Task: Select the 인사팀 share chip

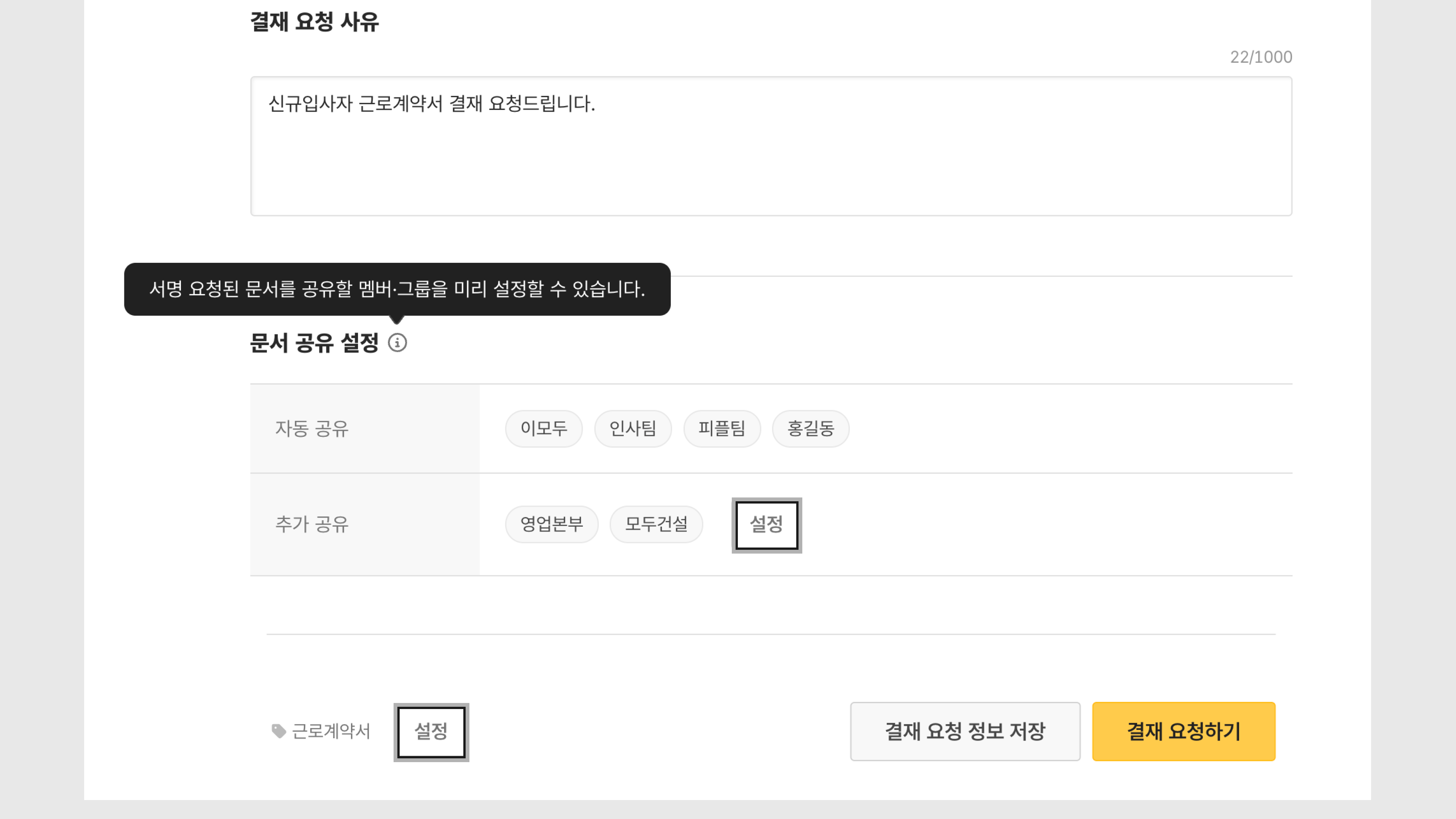Action: coord(632,428)
